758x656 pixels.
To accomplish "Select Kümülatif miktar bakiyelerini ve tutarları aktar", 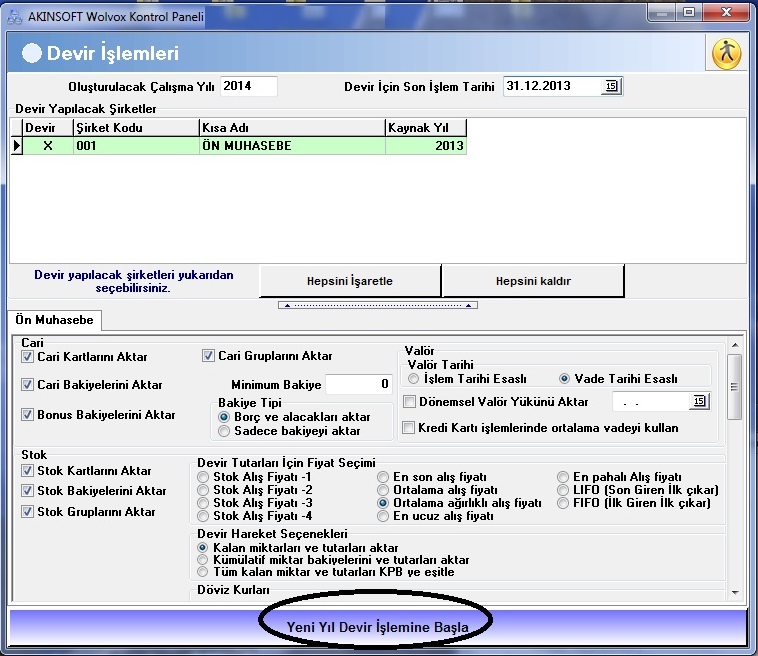I will [203, 560].
